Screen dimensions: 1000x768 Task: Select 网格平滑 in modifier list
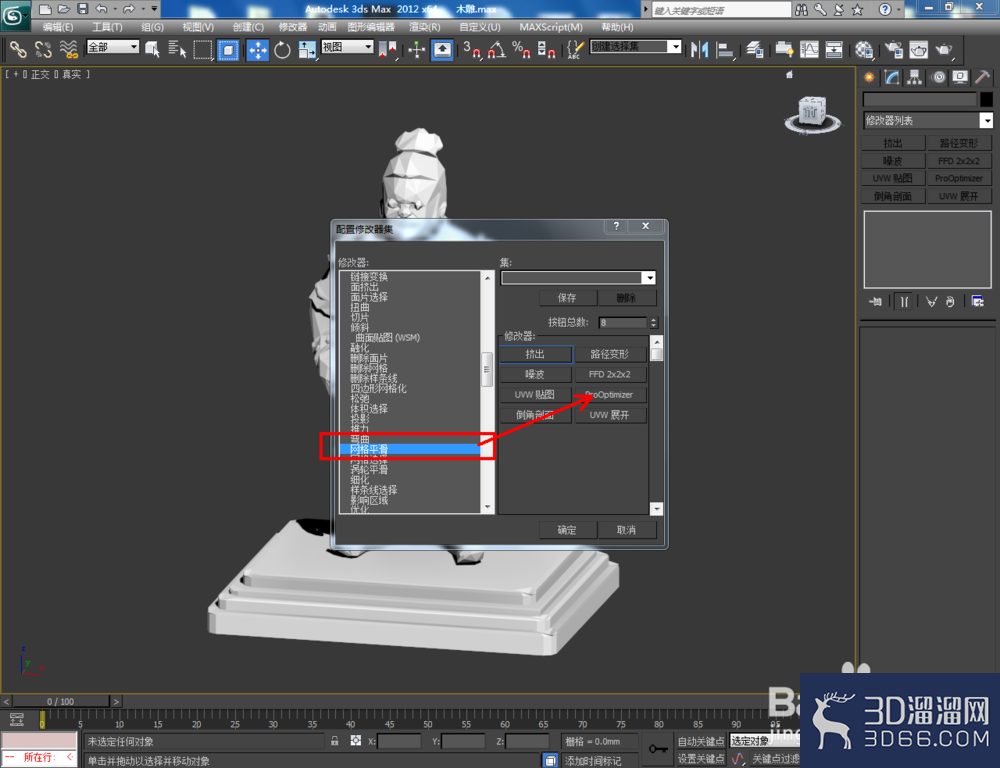409,450
